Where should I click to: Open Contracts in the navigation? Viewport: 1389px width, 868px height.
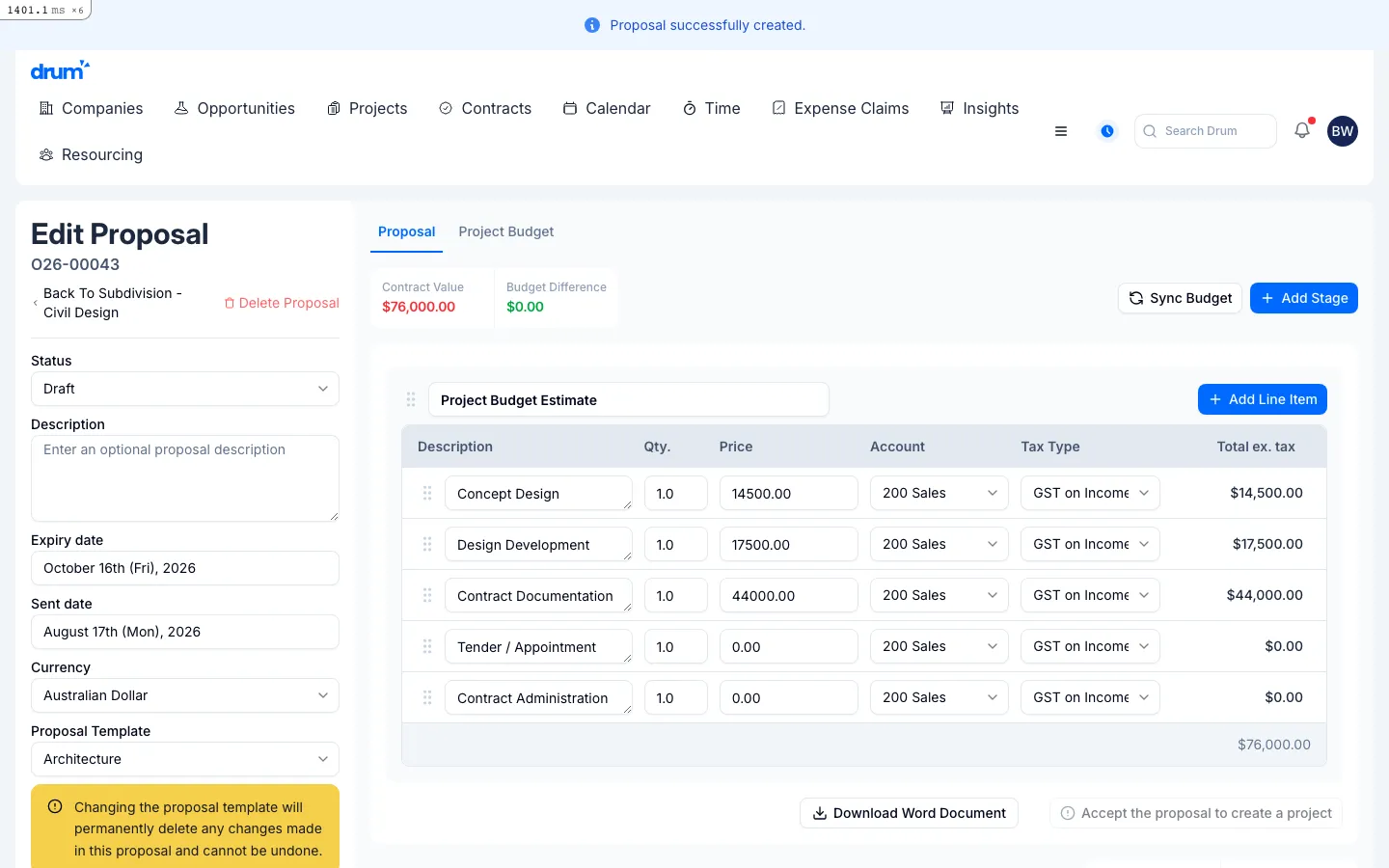[485, 108]
